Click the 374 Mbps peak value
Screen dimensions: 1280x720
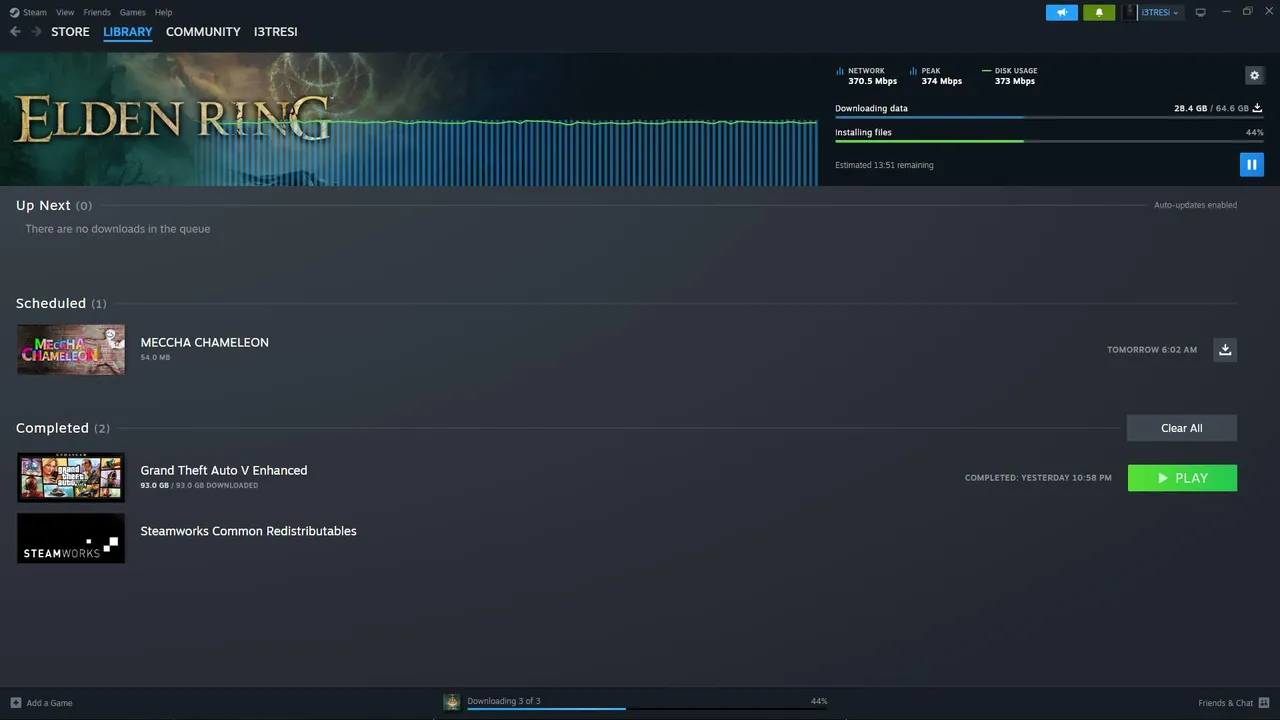coord(942,81)
